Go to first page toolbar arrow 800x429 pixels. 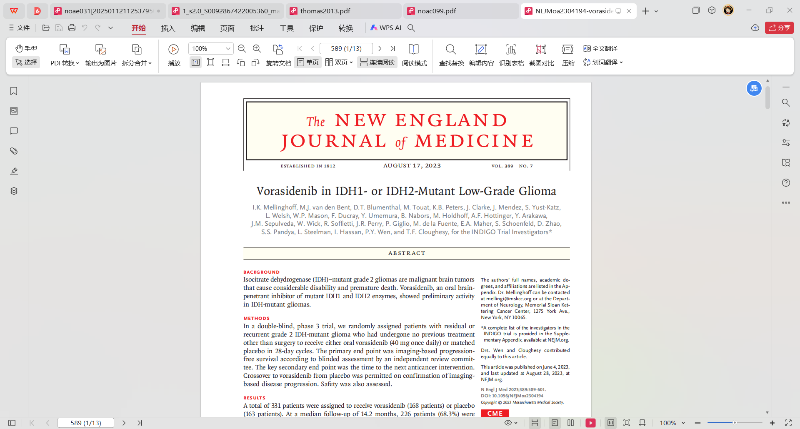[300, 48]
